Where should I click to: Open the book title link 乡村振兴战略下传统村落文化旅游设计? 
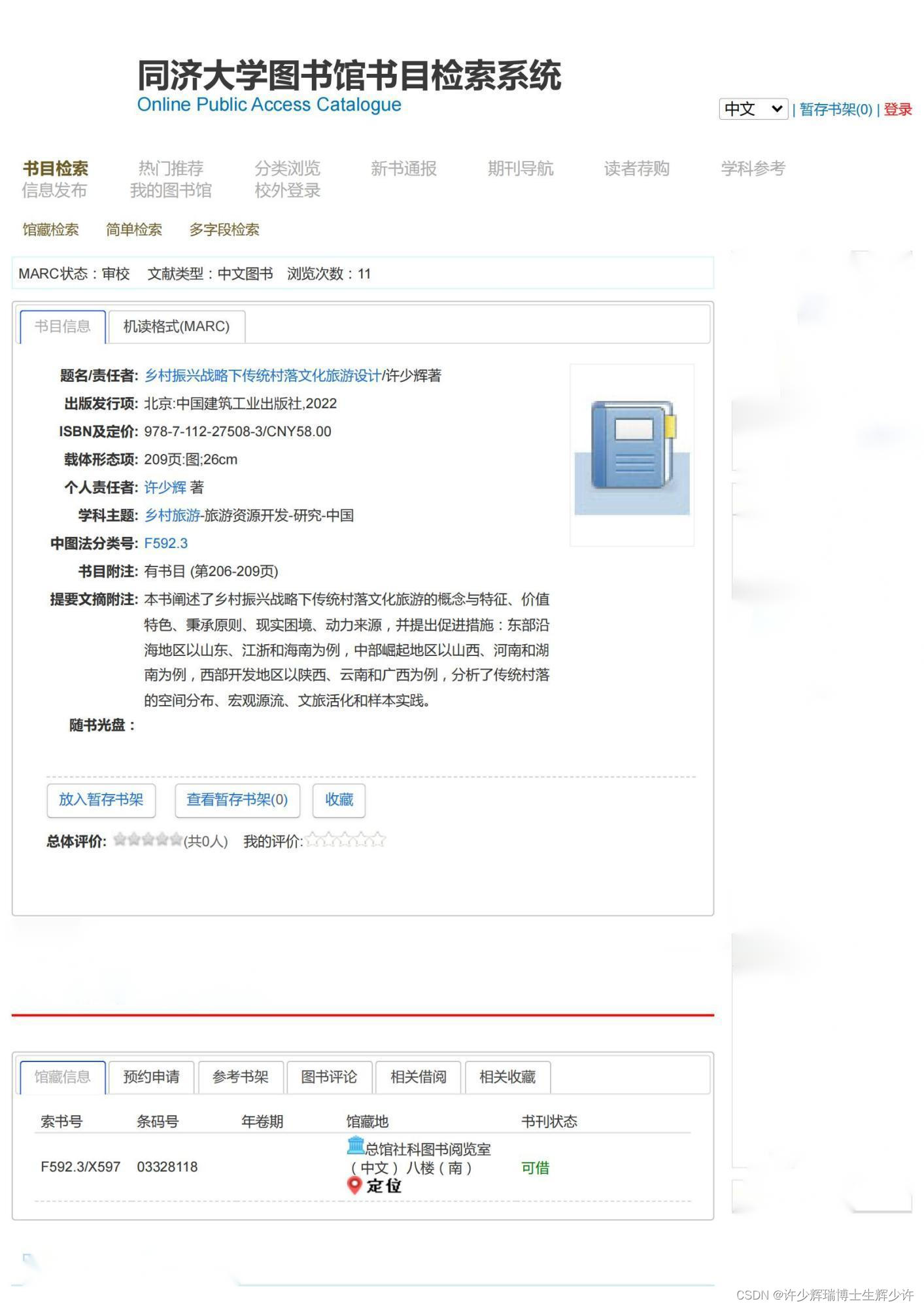click(x=263, y=375)
